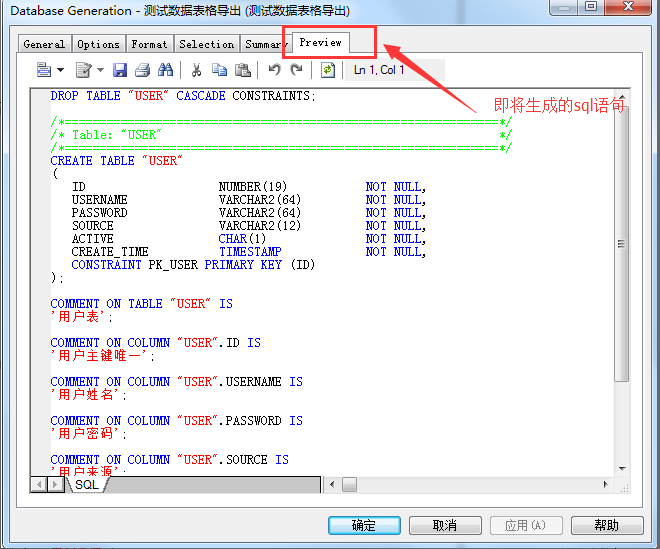Image resolution: width=660 pixels, height=549 pixels.
Task: Click horizontal scrollbar left arrow
Action: [332, 484]
